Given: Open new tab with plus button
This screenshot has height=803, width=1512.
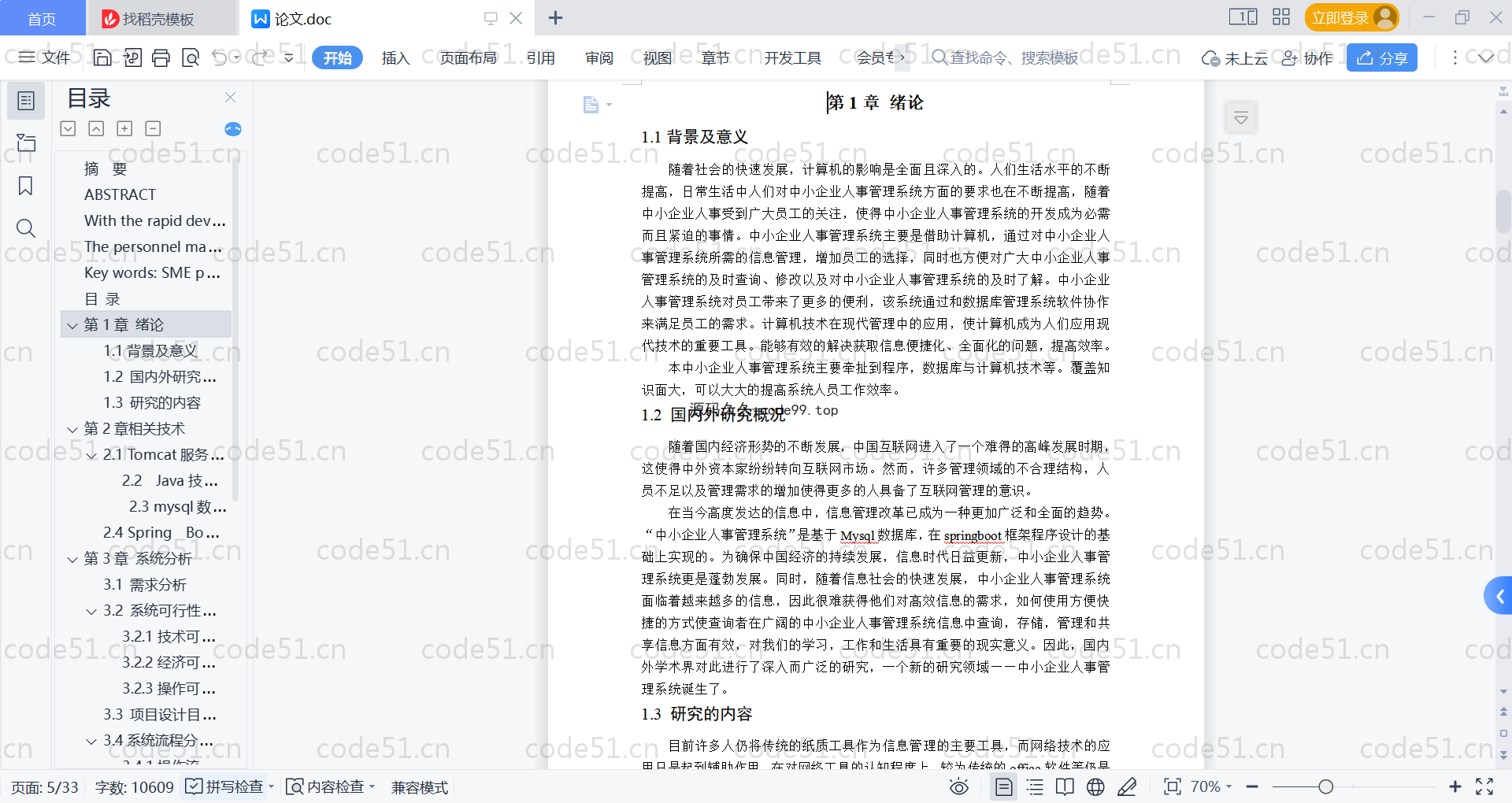Looking at the screenshot, I should tap(555, 17).
